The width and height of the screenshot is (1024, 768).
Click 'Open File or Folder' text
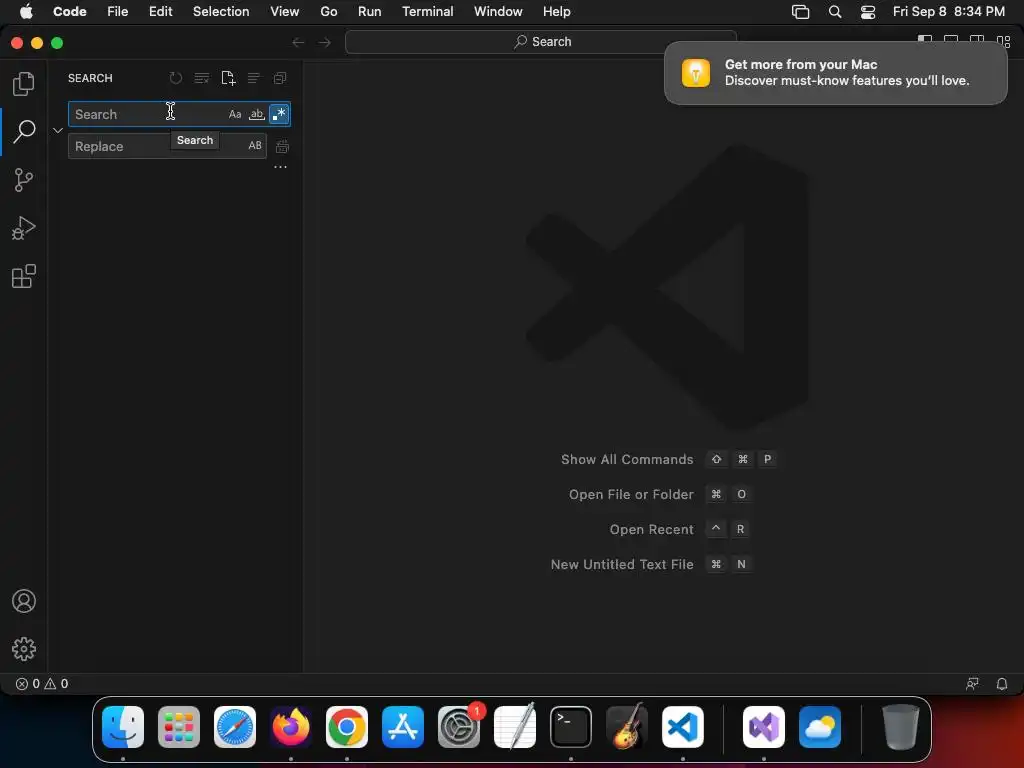point(631,494)
